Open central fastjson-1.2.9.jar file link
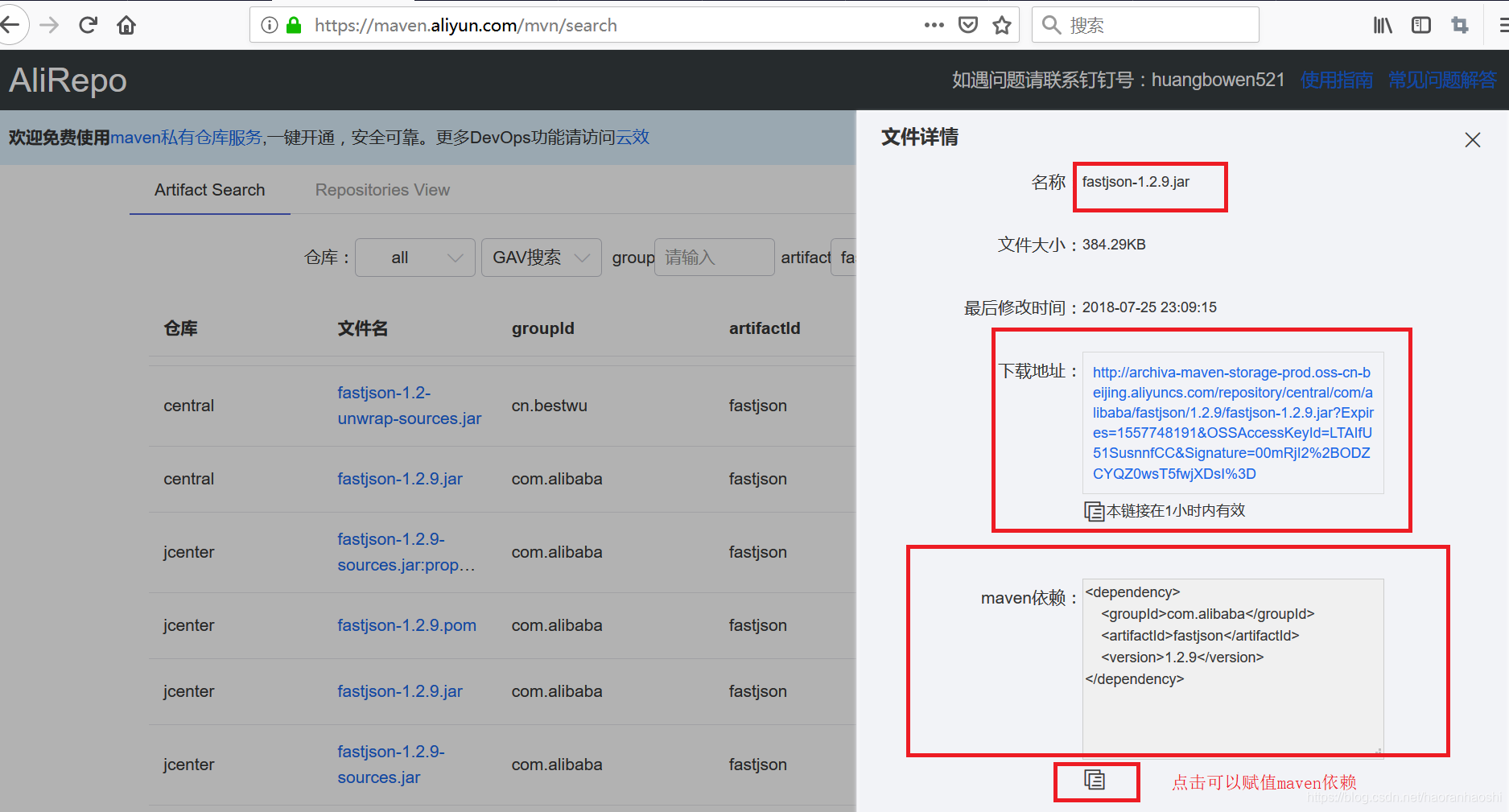The width and height of the screenshot is (1509, 812). coord(400,479)
